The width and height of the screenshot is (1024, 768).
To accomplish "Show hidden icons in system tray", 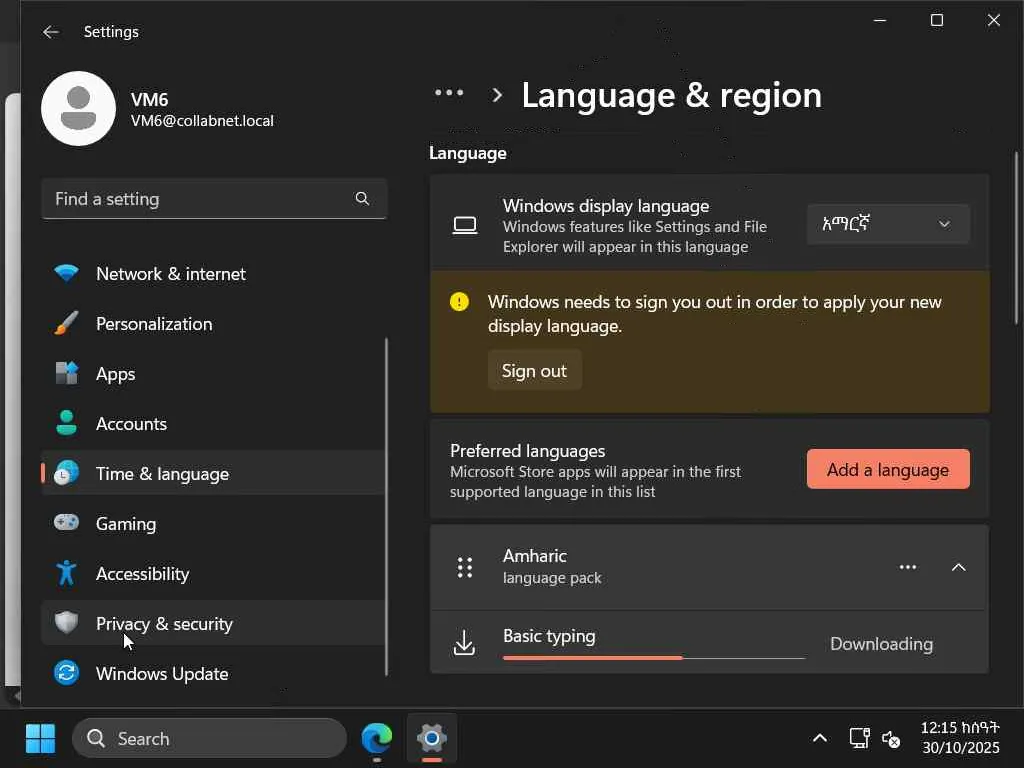I will (x=820, y=739).
